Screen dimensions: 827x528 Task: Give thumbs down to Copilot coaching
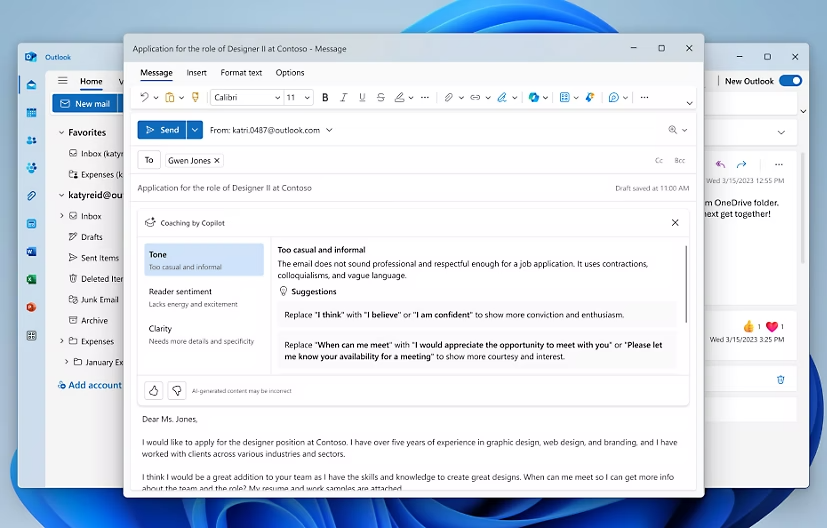[x=176, y=390]
